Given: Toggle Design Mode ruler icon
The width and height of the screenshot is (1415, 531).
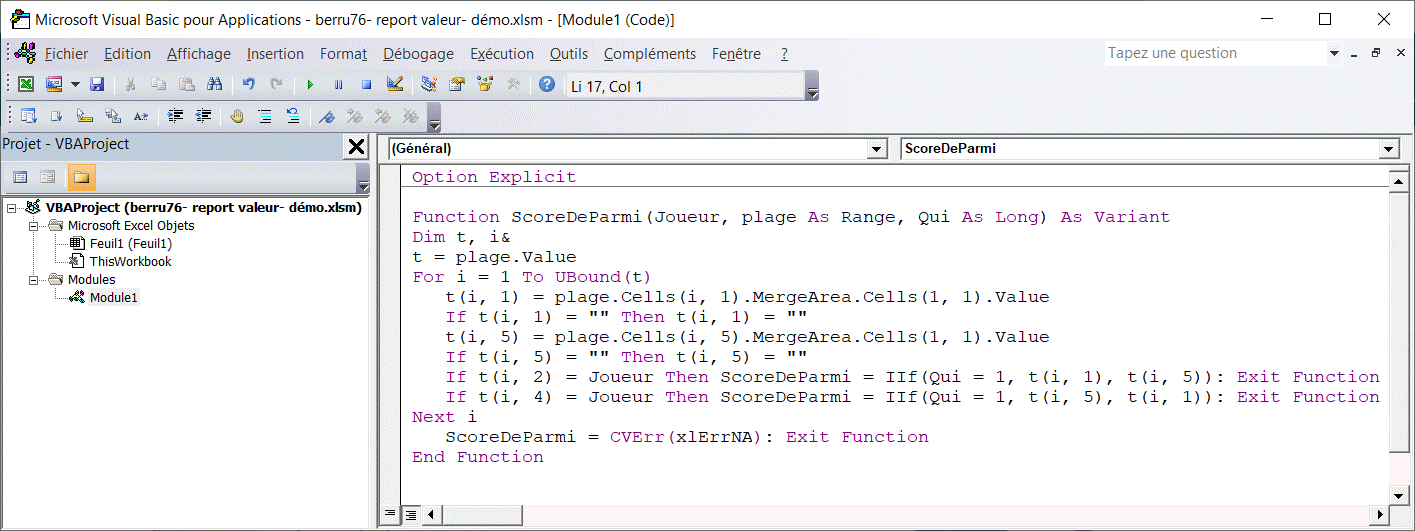Looking at the screenshot, I should (x=394, y=86).
